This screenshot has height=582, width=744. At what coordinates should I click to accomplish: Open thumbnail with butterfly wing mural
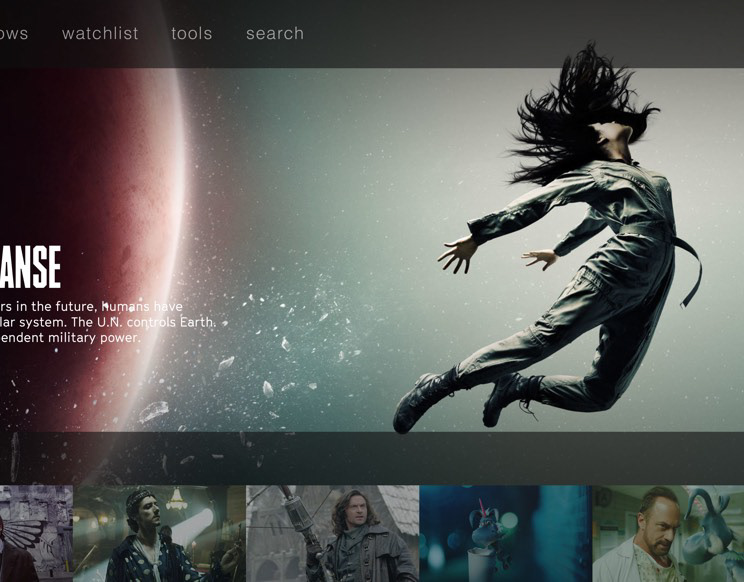(x=36, y=534)
